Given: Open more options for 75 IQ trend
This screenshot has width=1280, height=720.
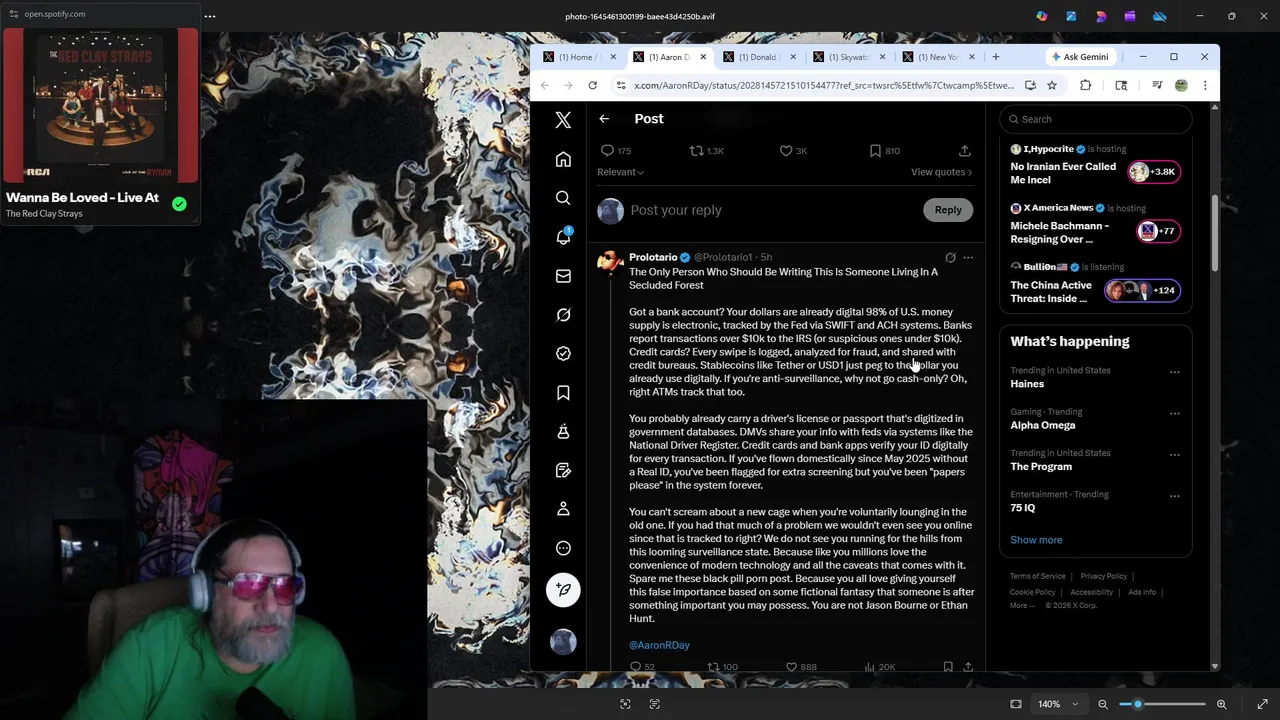Looking at the screenshot, I should tap(1175, 496).
